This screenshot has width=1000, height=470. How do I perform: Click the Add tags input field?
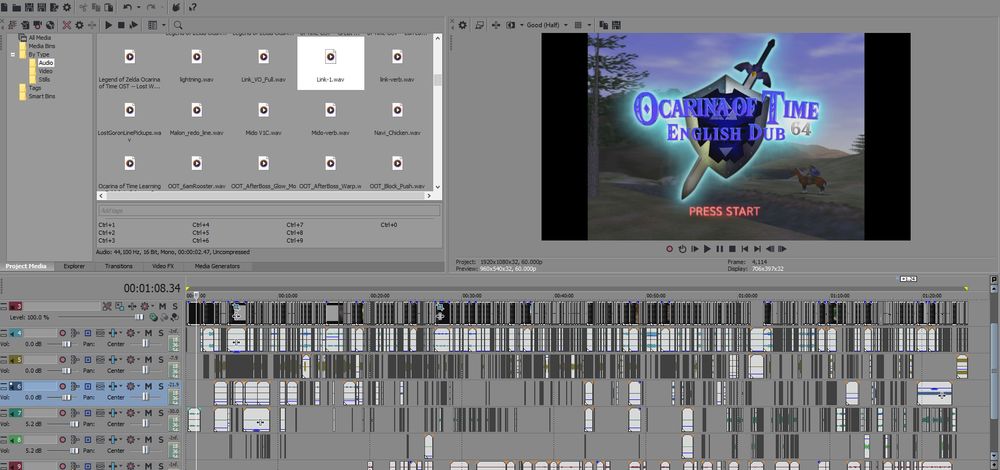pyautogui.click(x=268, y=210)
